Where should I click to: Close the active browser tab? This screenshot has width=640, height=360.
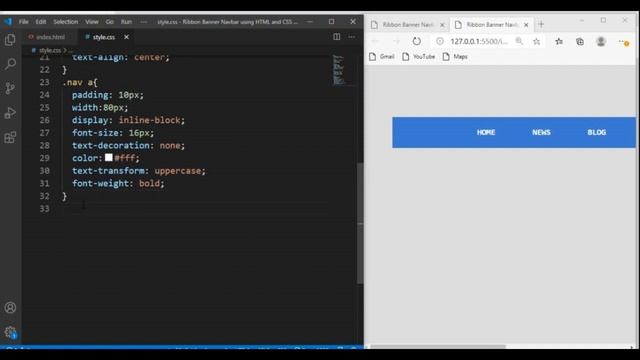526,25
